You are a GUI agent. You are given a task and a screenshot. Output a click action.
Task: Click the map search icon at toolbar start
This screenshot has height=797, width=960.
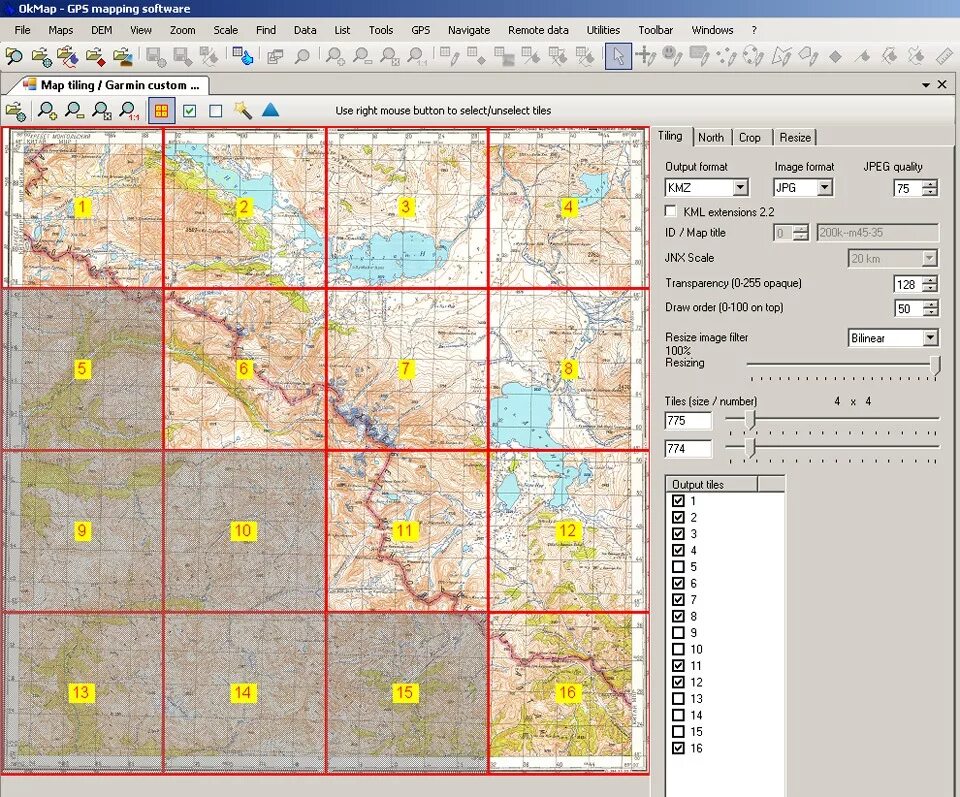pos(13,56)
